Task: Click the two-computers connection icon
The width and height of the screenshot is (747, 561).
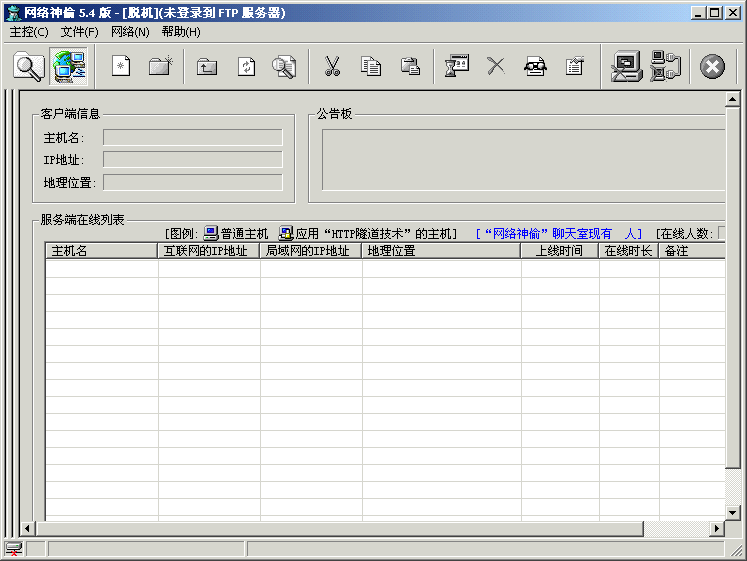Action: 665,67
